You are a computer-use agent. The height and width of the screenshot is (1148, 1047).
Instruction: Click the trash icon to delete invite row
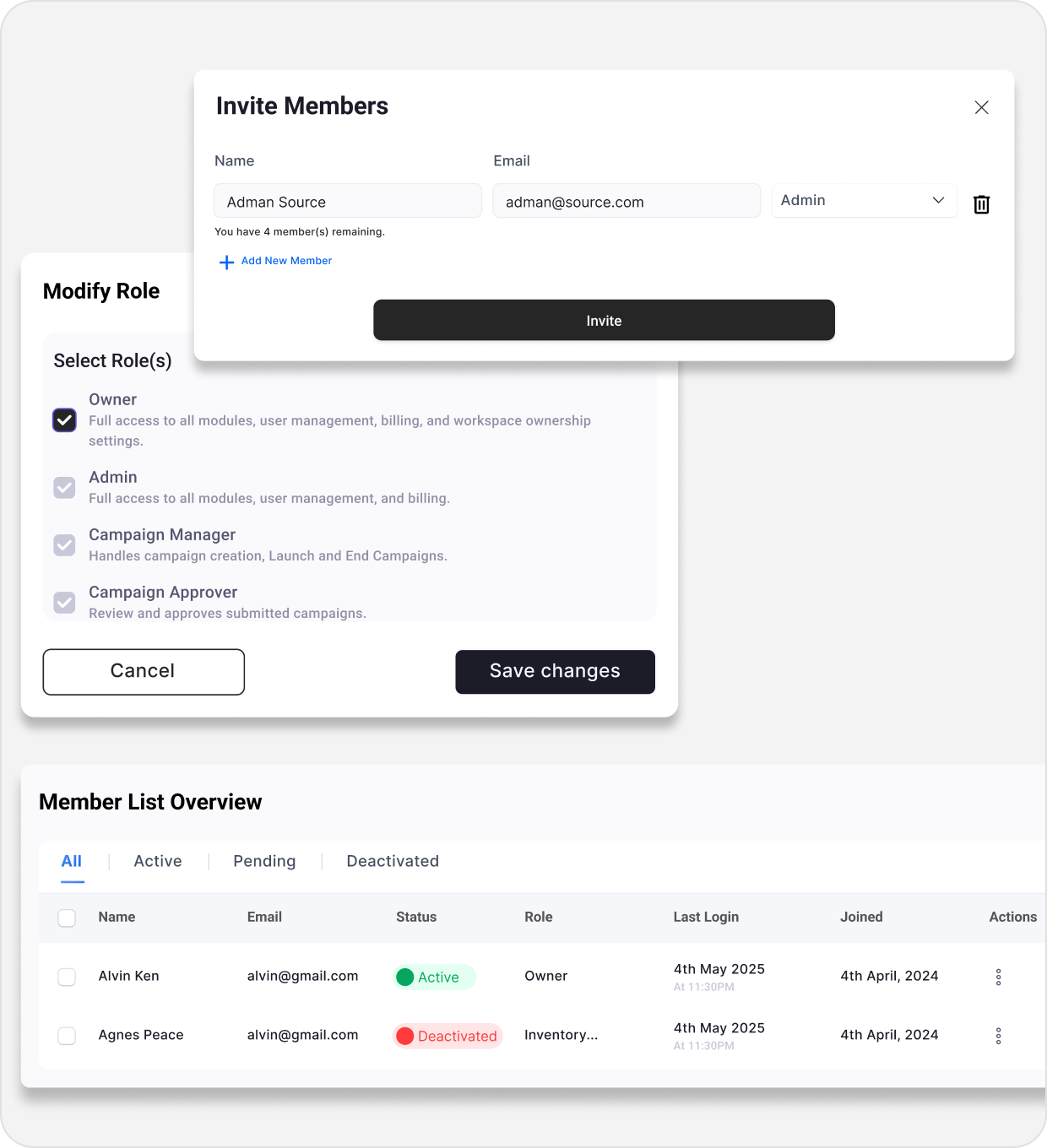(x=981, y=204)
